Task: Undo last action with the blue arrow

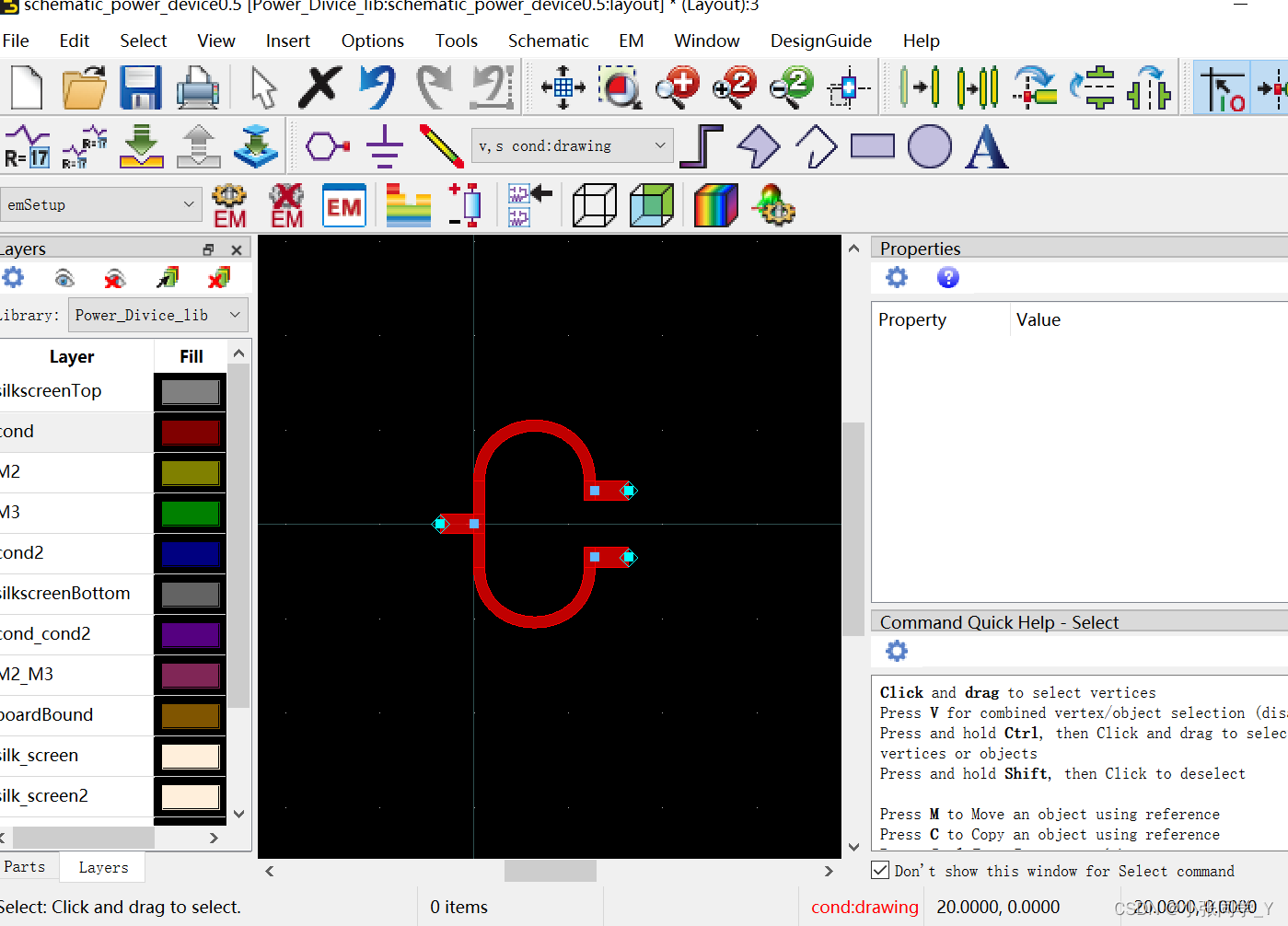Action: tap(377, 87)
